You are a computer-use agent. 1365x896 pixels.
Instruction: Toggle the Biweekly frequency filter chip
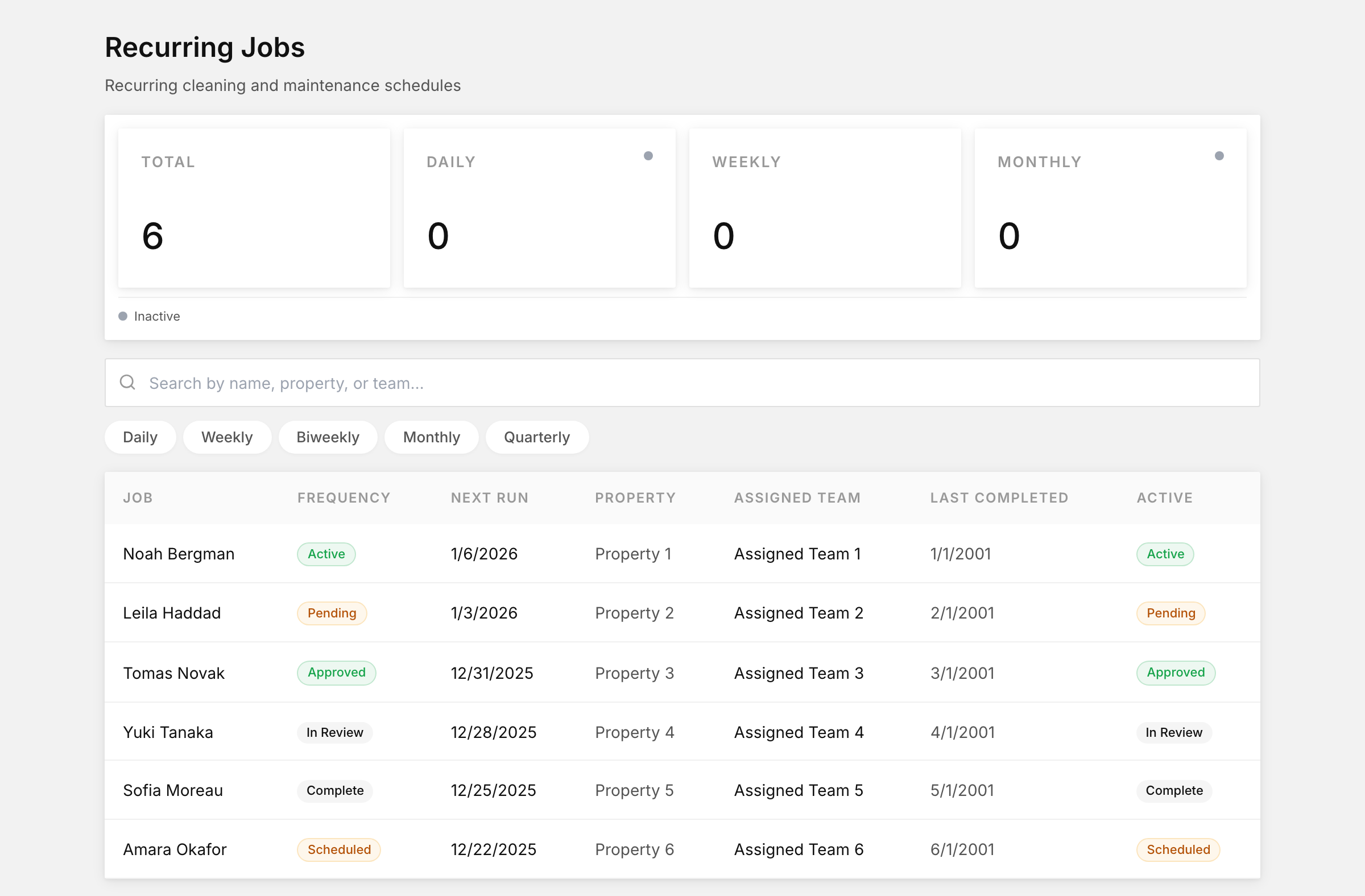328,437
